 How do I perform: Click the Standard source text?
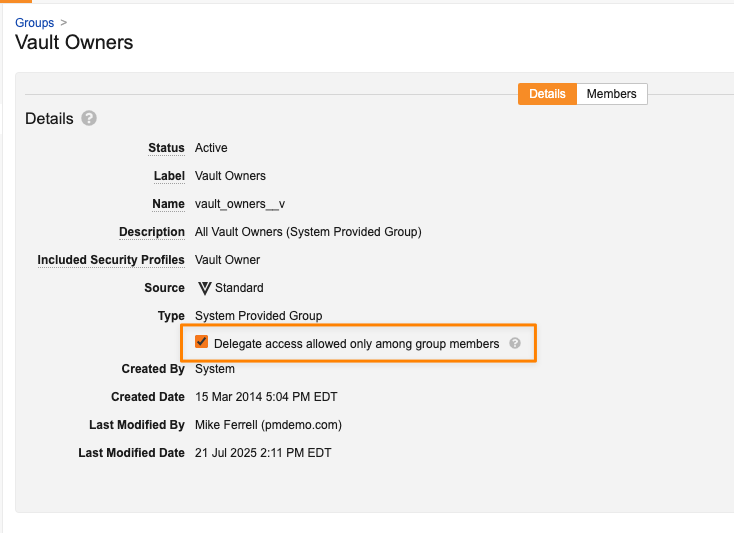[239, 288]
